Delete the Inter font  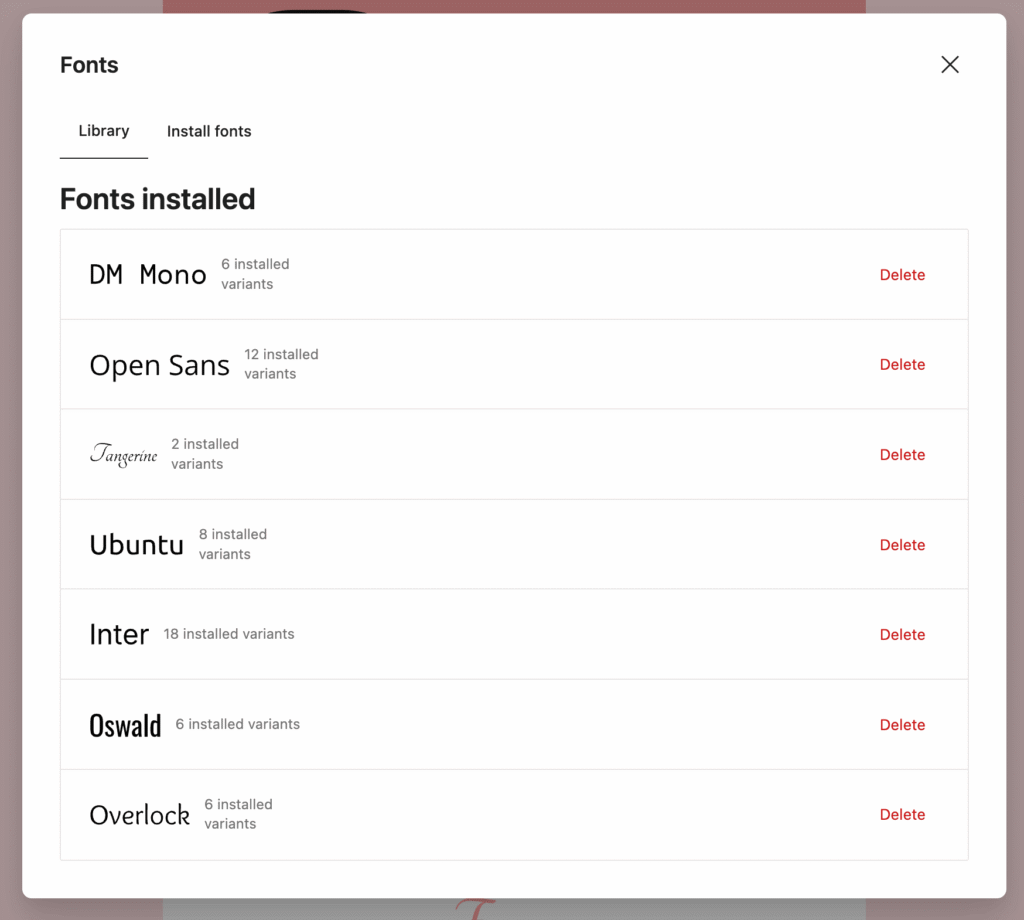click(x=902, y=634)
